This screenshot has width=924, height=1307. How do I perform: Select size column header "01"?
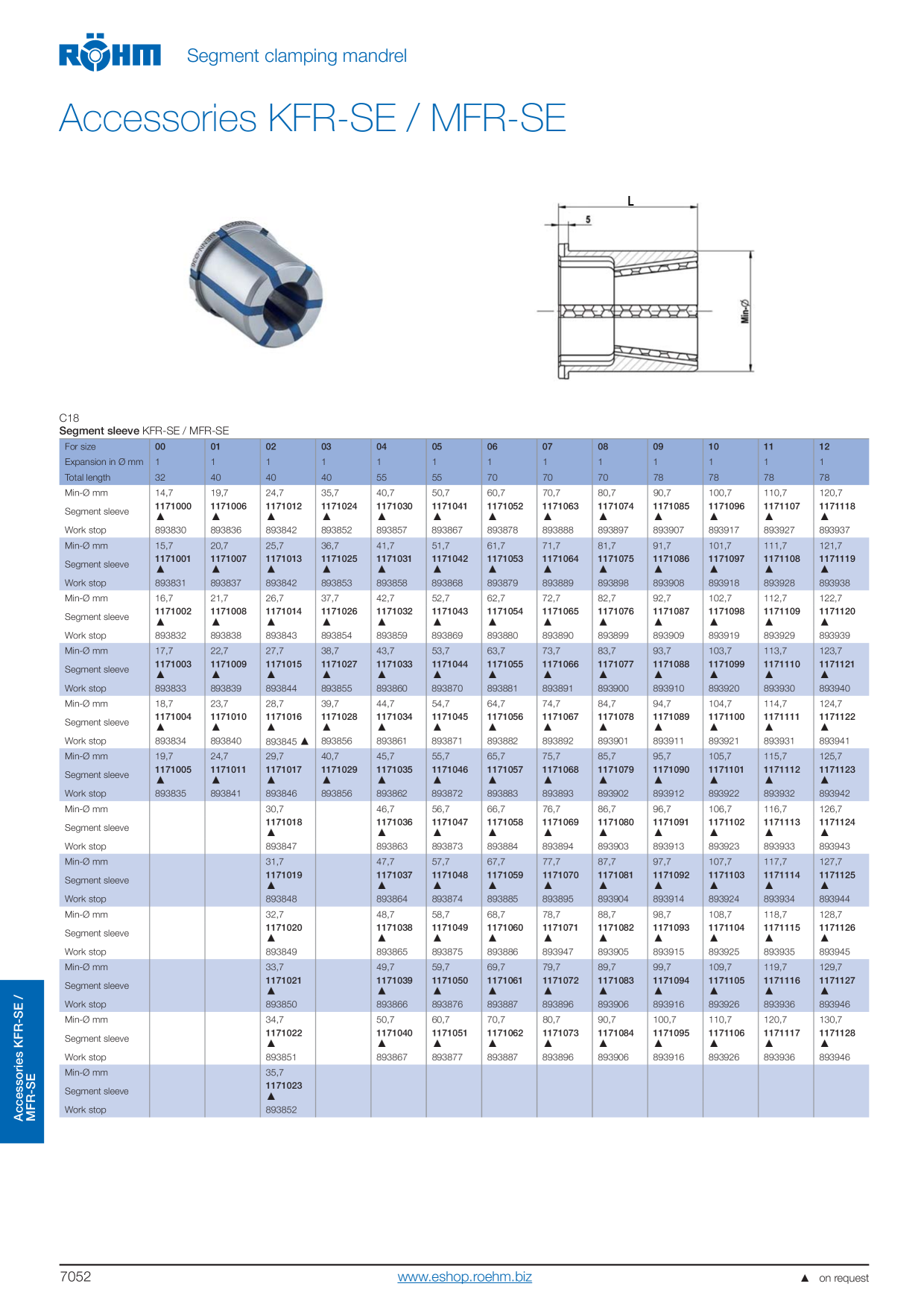point(215,447)
